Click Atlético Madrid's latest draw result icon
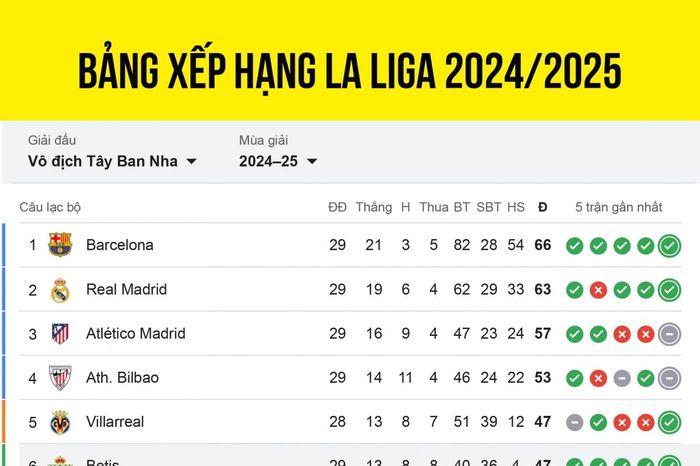The image size is (700, 466). [669, 334]
